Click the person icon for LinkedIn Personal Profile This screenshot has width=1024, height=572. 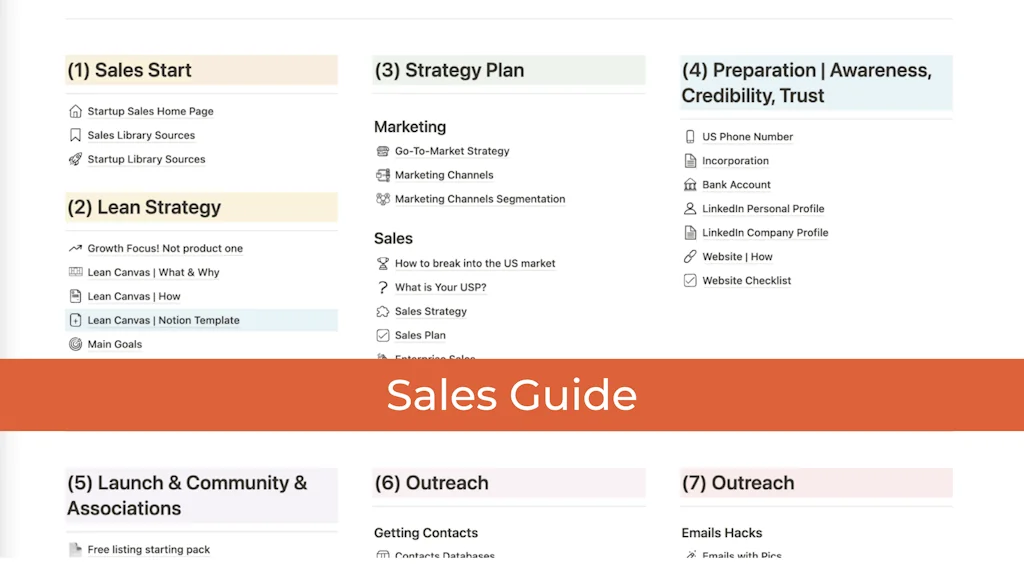click(690, 209)
